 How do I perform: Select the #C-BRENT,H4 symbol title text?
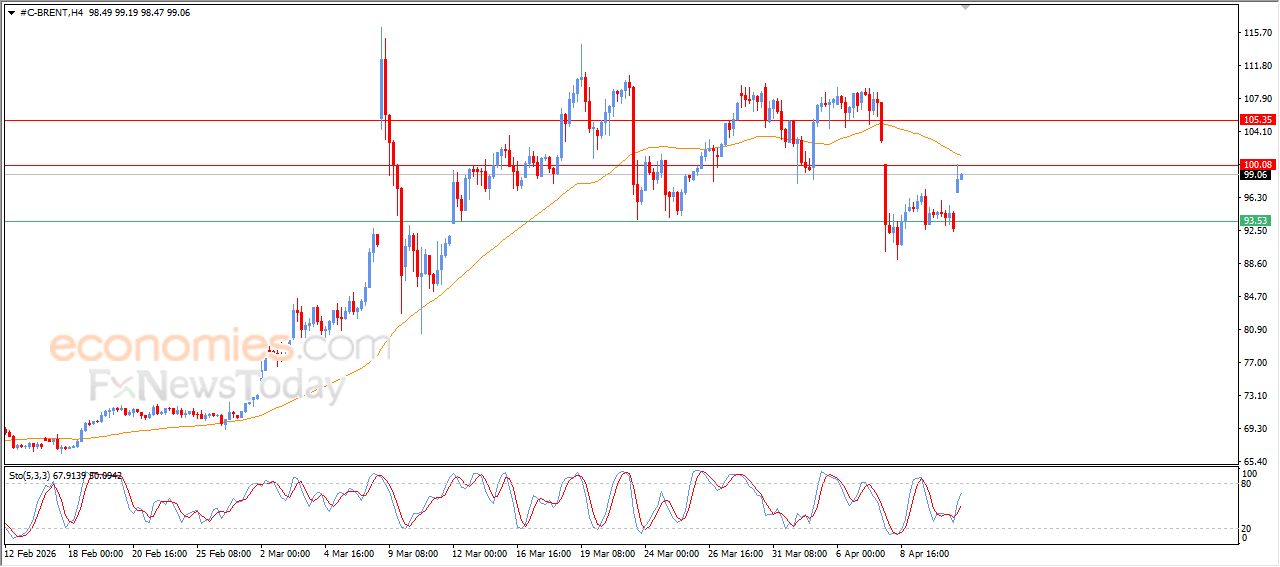click(x=51, y=13)
